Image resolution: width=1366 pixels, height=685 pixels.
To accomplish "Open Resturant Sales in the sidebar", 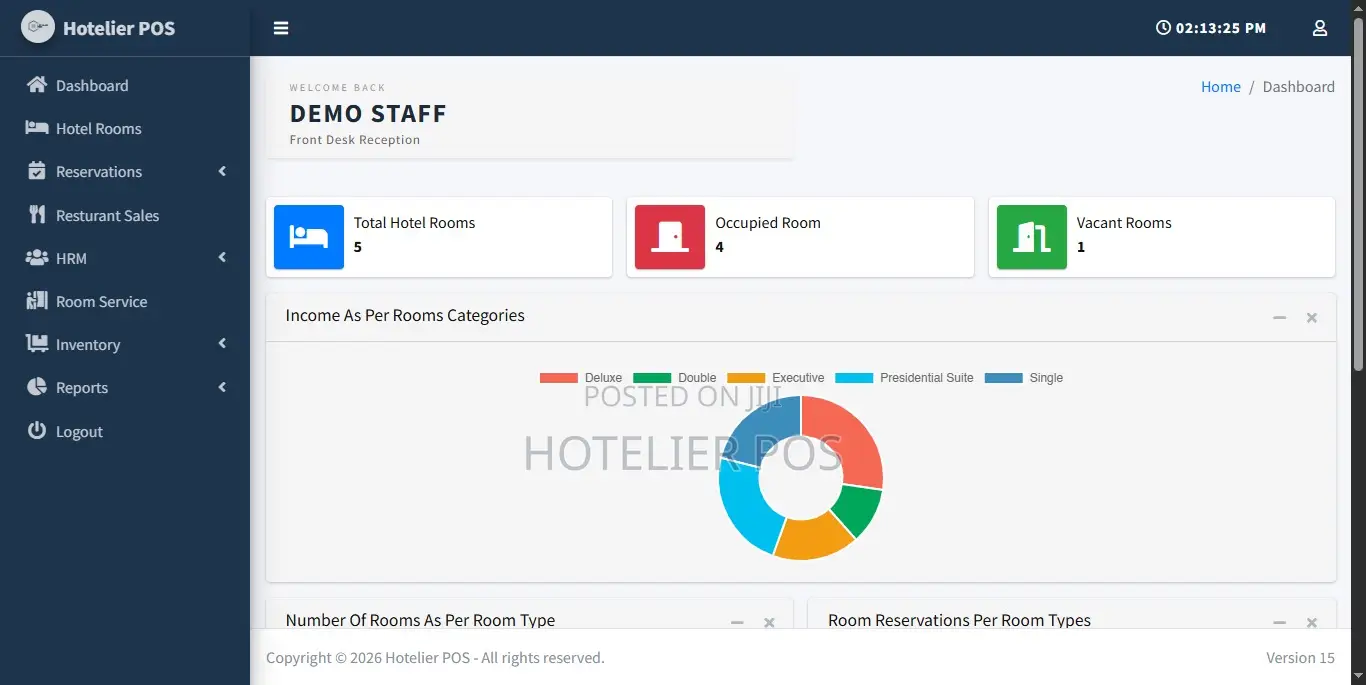I will [125, 215].
